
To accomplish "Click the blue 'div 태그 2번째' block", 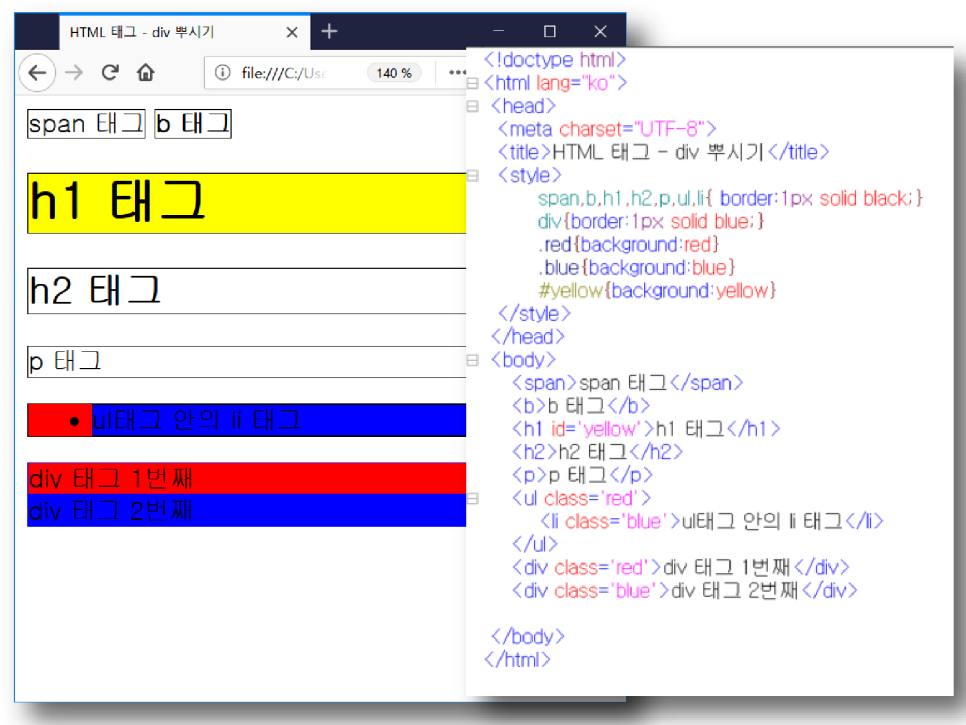I will (246, 511).
